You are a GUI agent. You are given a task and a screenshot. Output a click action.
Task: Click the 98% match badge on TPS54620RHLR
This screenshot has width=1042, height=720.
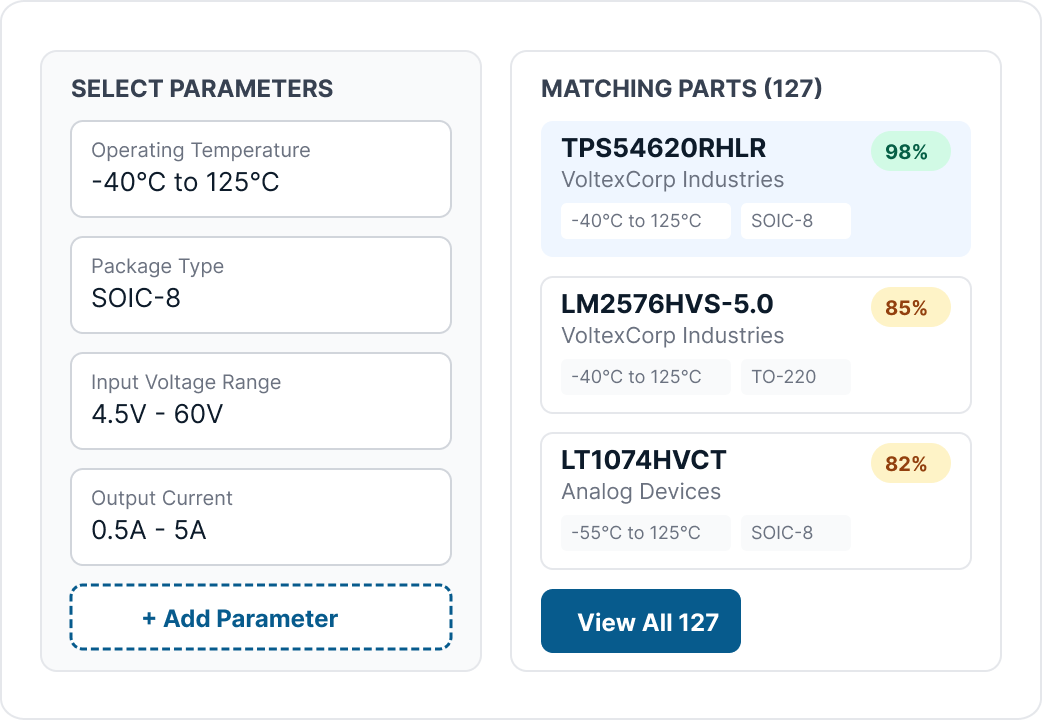point(910,152)
